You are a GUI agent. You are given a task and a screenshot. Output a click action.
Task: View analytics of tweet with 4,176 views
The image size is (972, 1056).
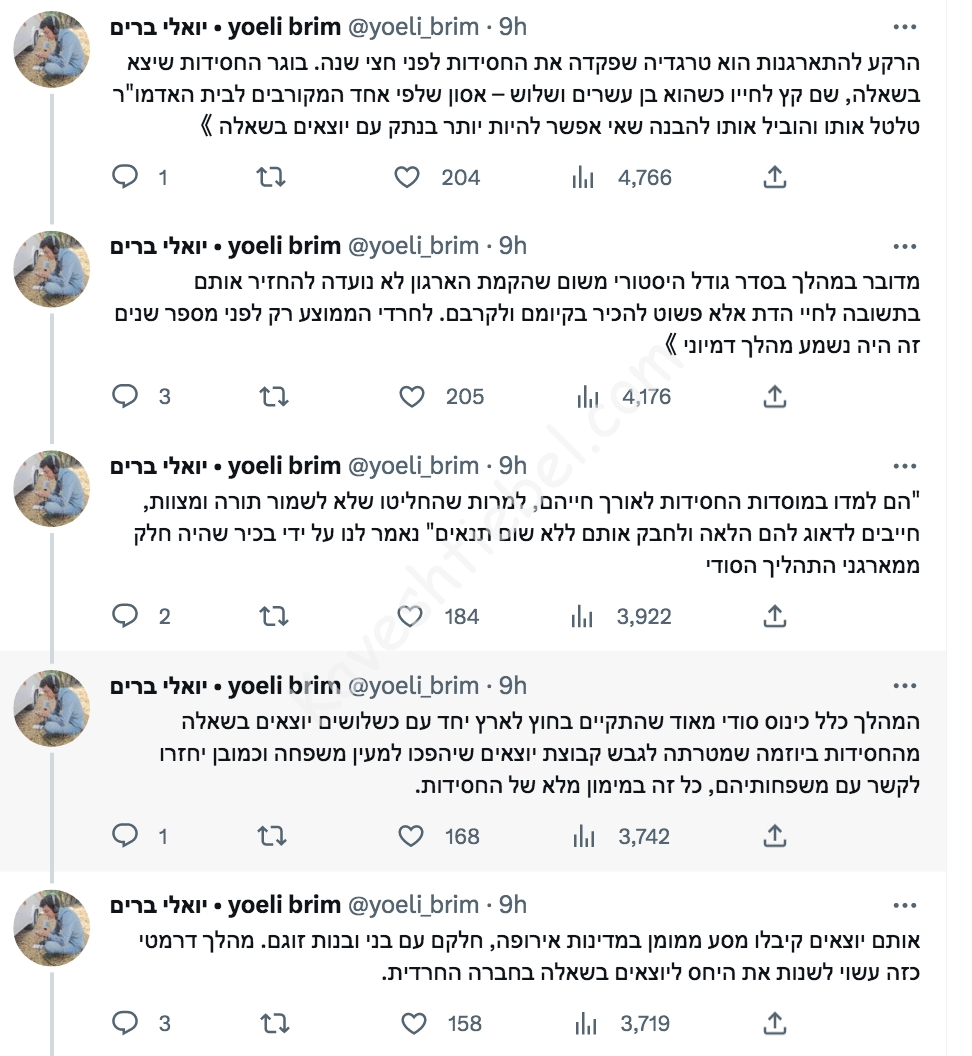tap(586, 397)
